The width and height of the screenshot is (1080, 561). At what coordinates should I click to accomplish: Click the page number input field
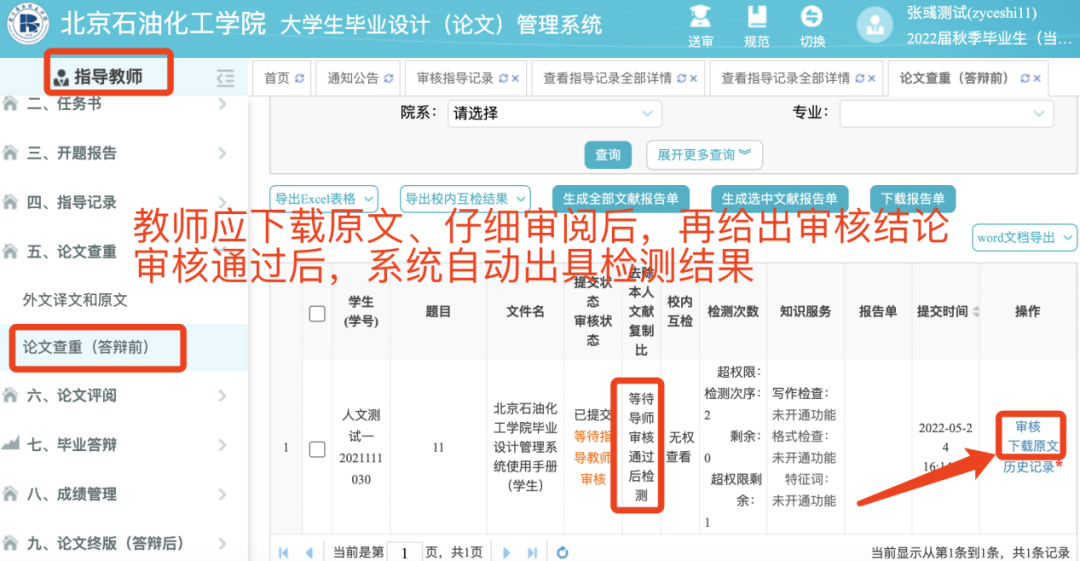404,552
